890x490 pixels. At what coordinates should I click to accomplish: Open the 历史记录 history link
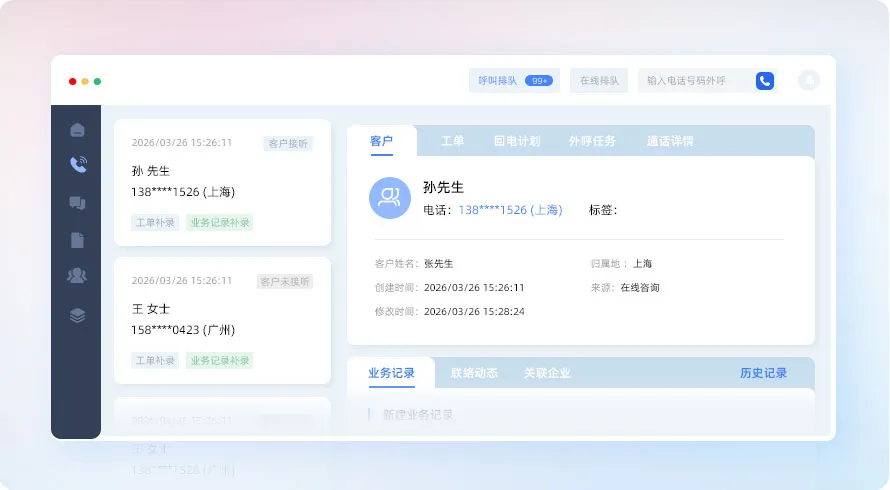[763, 373]
